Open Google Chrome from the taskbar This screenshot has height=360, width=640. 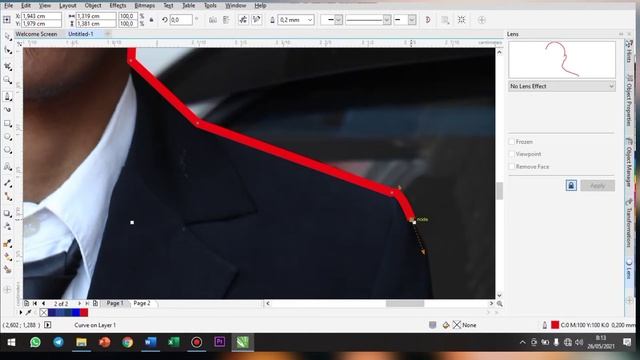127,342
